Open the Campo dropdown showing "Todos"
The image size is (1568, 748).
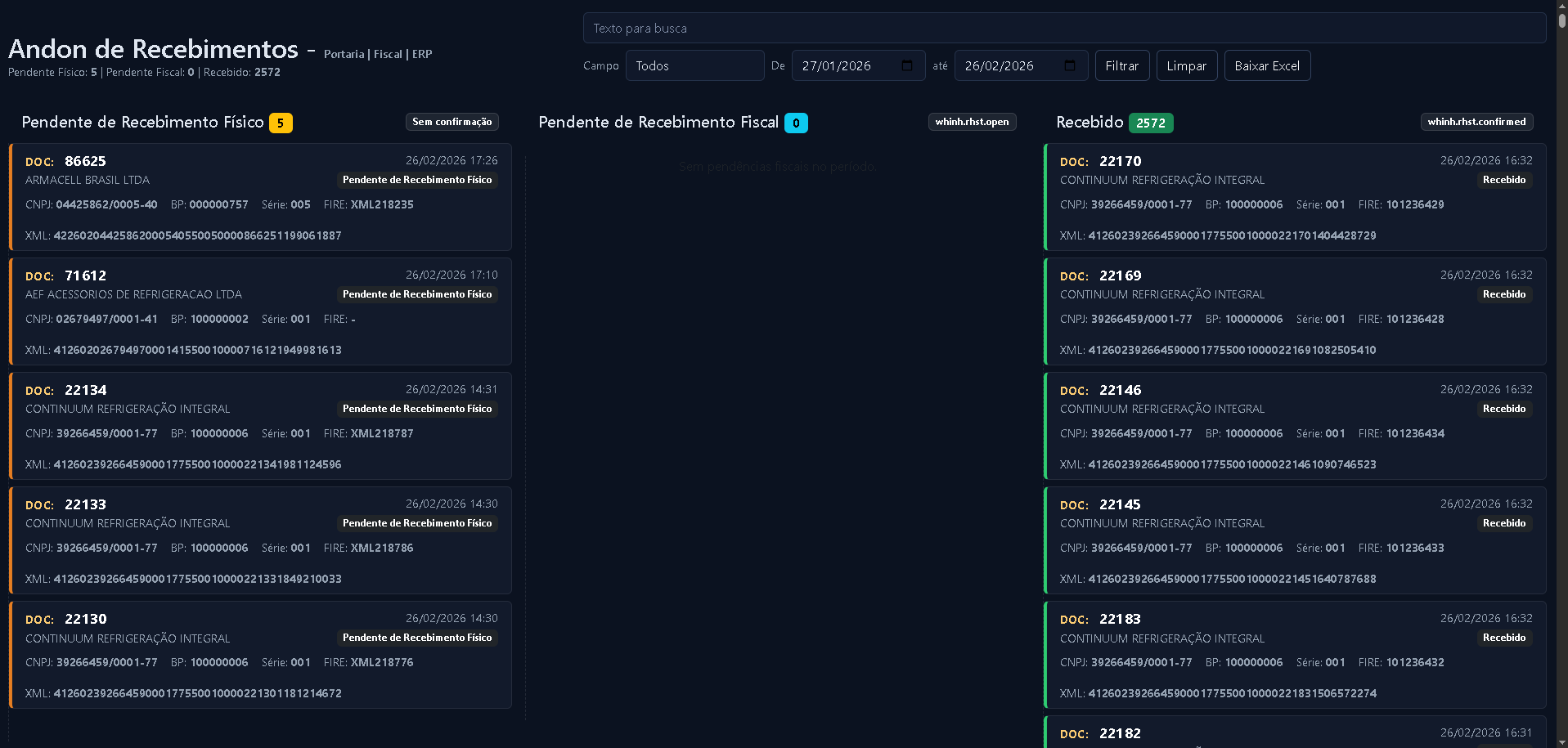694,65
